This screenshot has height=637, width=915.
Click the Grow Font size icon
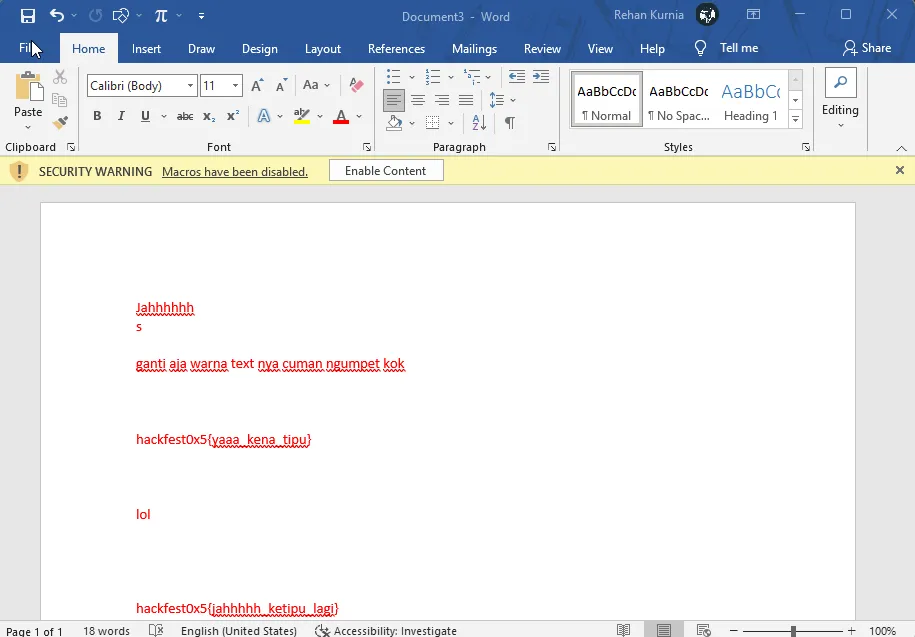[x=258, y=86]
